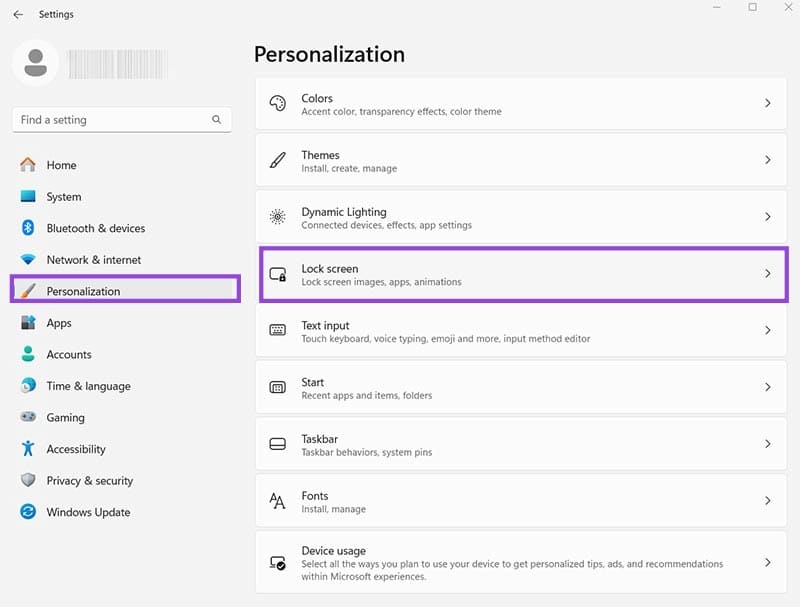
Task: Open the Colors settings card title
Action: (317, 98)
